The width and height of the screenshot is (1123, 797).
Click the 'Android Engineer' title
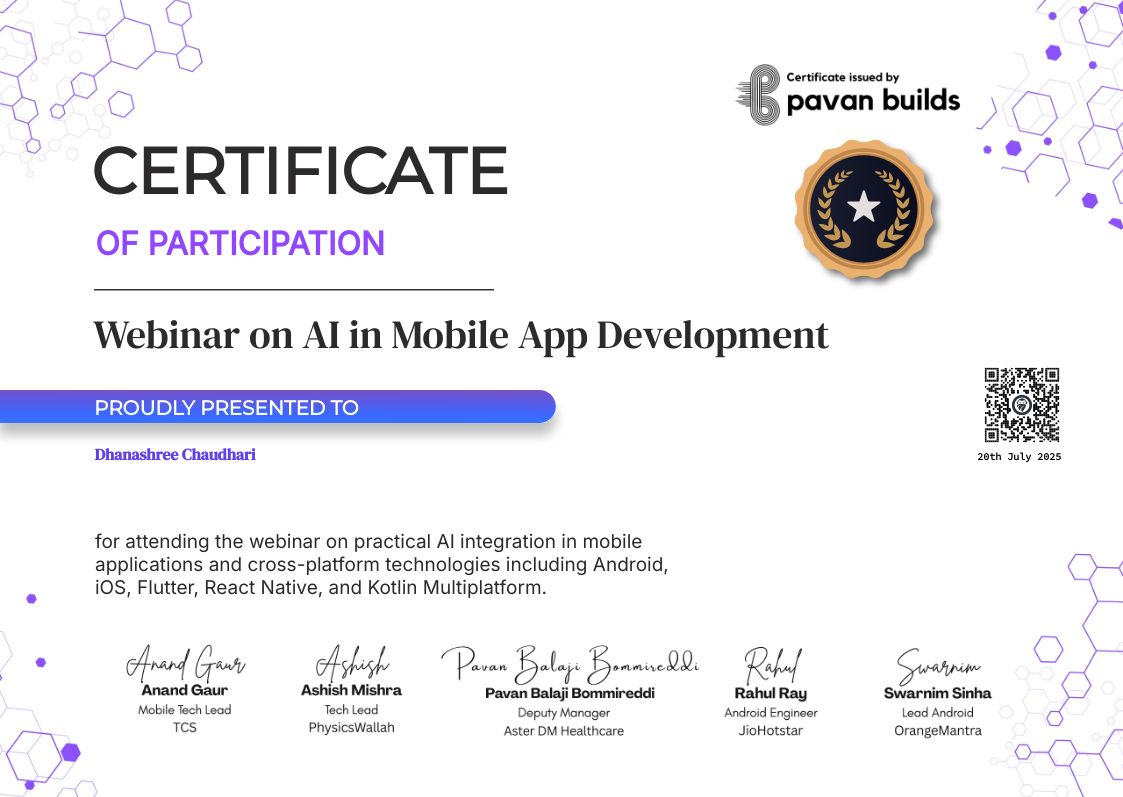pyautogui.click(x=771, y=713)
